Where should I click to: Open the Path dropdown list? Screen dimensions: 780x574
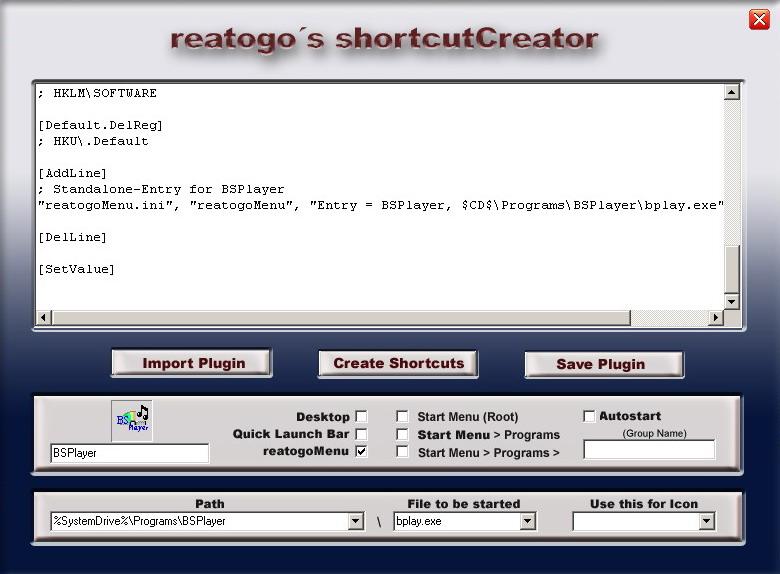click(x=355, y=521)
